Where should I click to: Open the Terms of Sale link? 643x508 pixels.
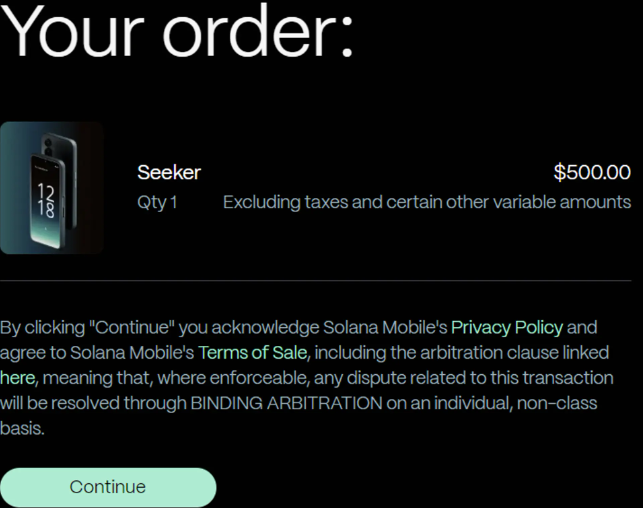[x=253, y=353]
